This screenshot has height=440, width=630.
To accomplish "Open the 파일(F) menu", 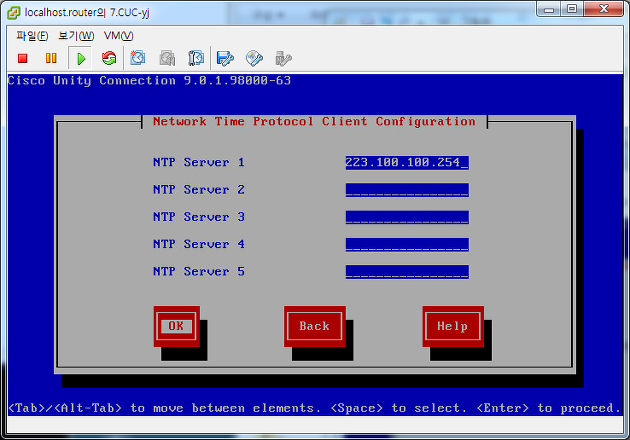I will [32, 36].
